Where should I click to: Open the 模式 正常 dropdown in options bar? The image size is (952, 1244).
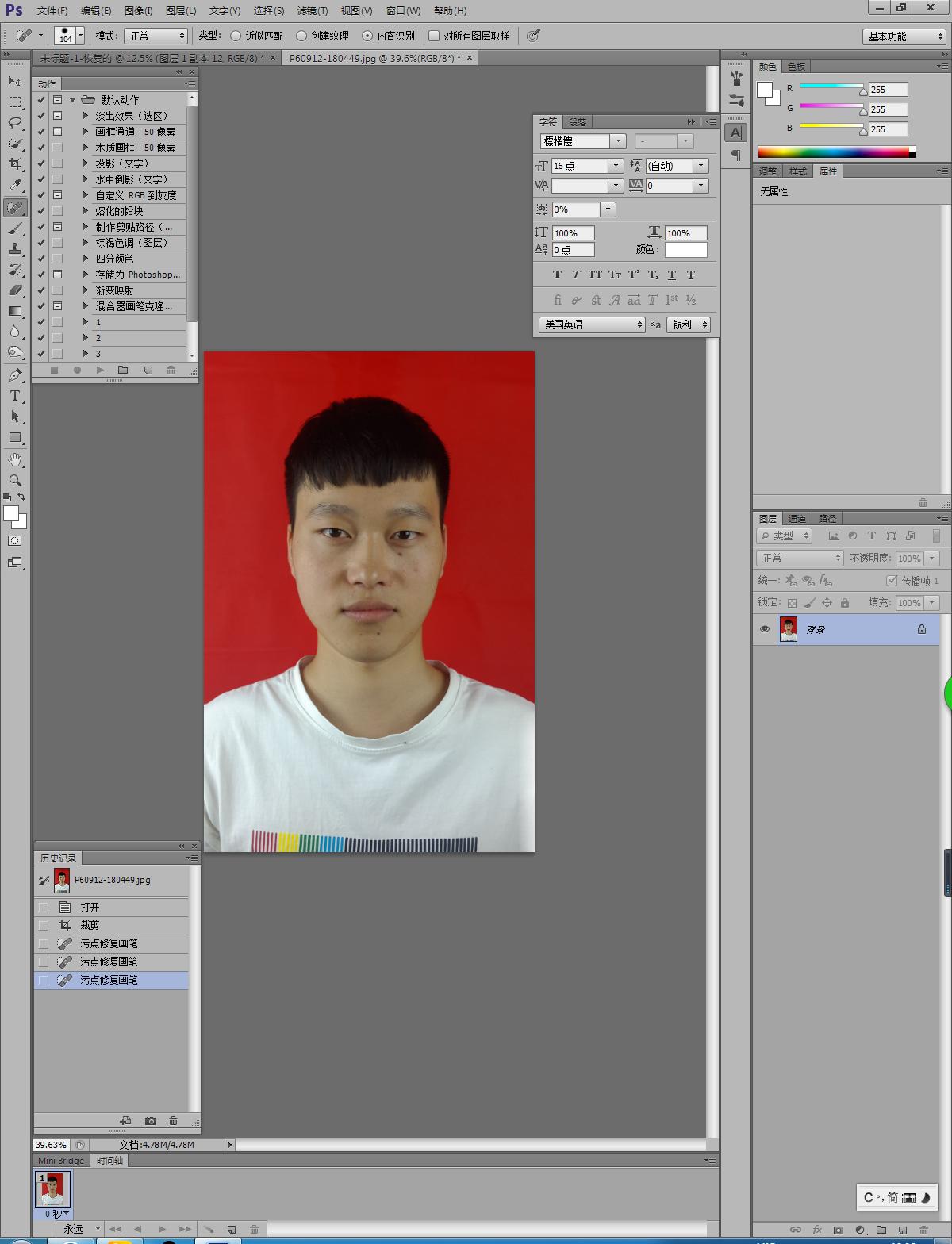[156, 36]
